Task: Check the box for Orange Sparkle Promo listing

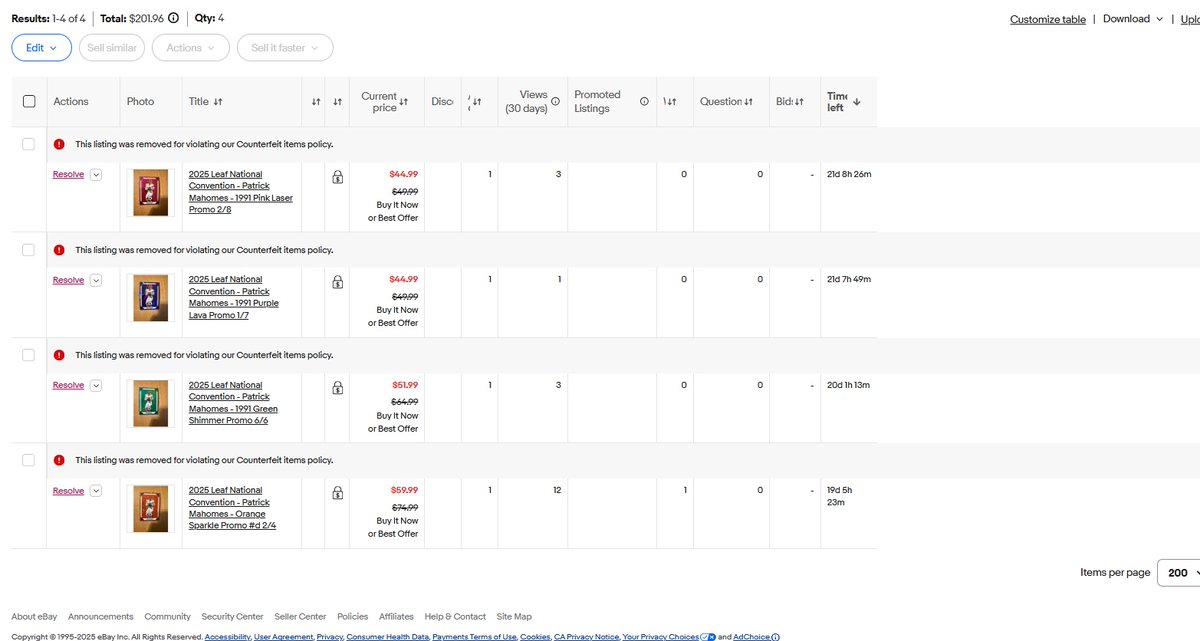Action: (28, 460)
